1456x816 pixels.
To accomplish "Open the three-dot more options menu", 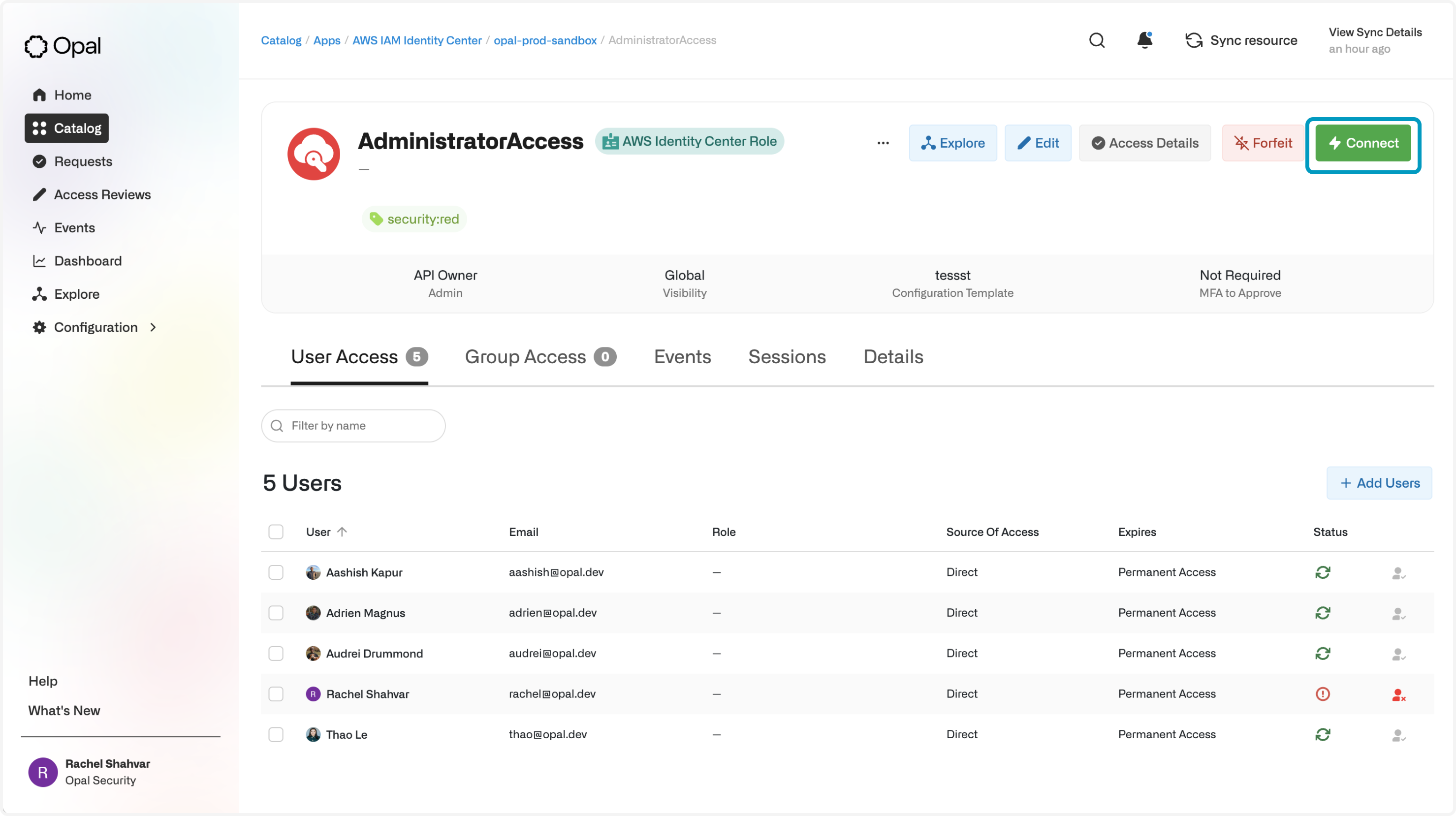I will coord(883,143).
